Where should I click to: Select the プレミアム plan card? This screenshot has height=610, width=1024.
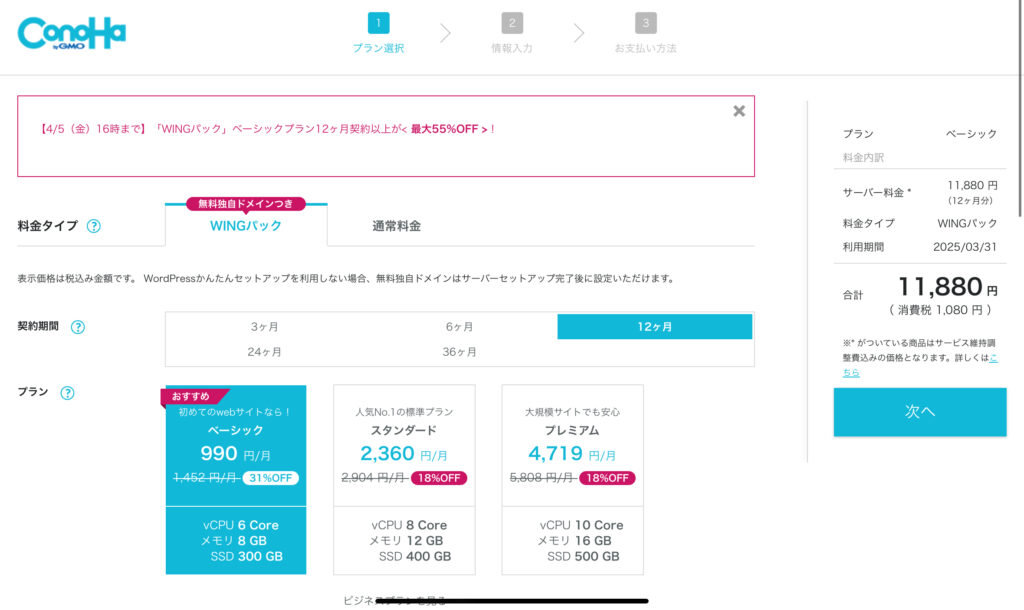(x=573, y=479)
